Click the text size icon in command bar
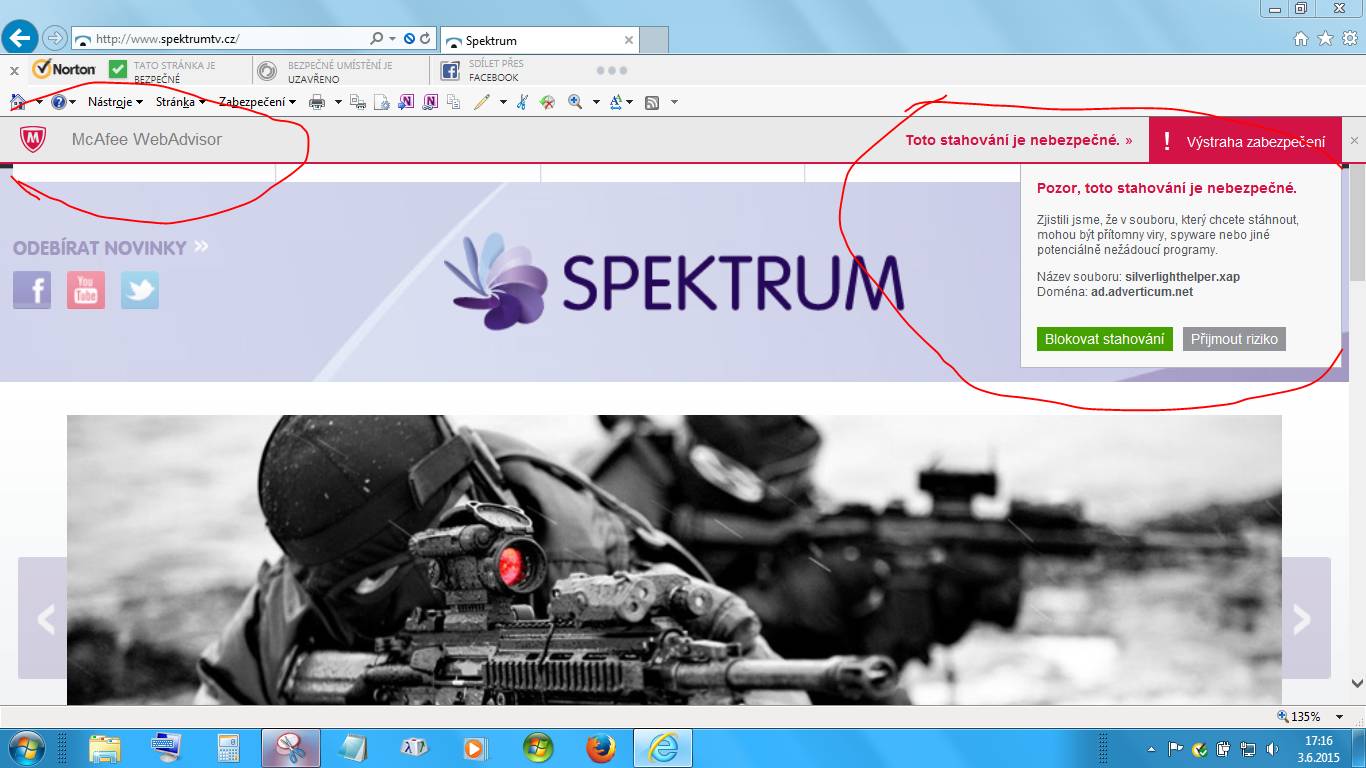This screenshot has height=768, width=1366. point(615,102)
